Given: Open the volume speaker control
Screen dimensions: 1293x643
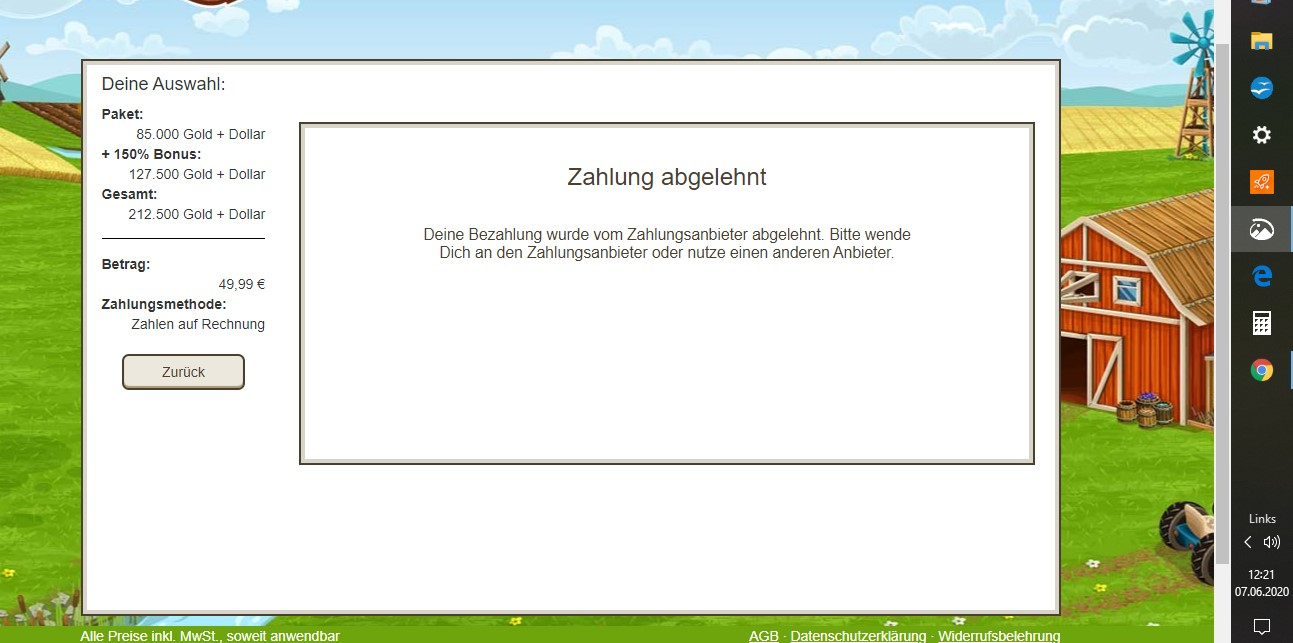Looking at the screenshot, I should tap(1272, 542).
